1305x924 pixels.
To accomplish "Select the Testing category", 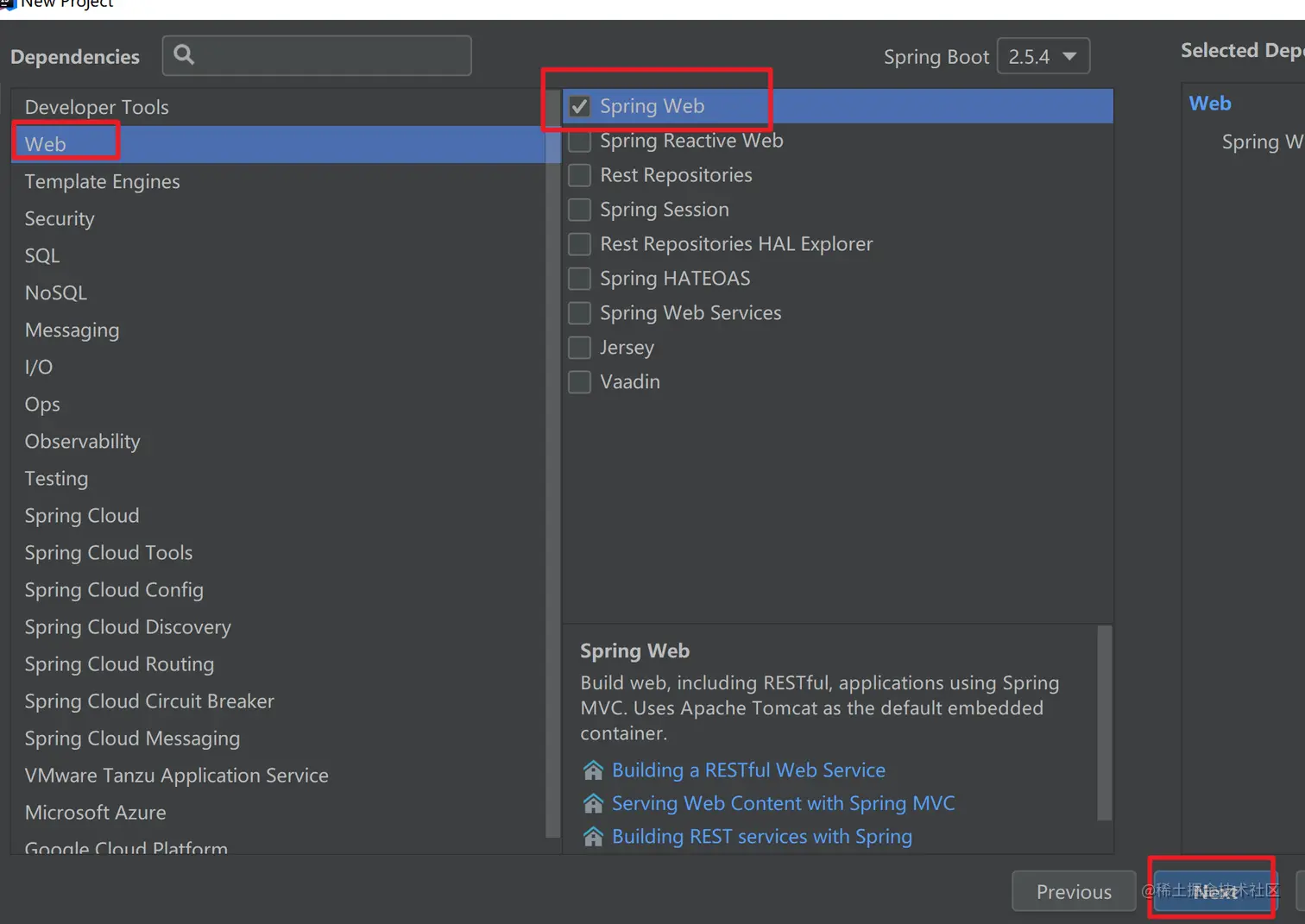I will click(279, 478).
